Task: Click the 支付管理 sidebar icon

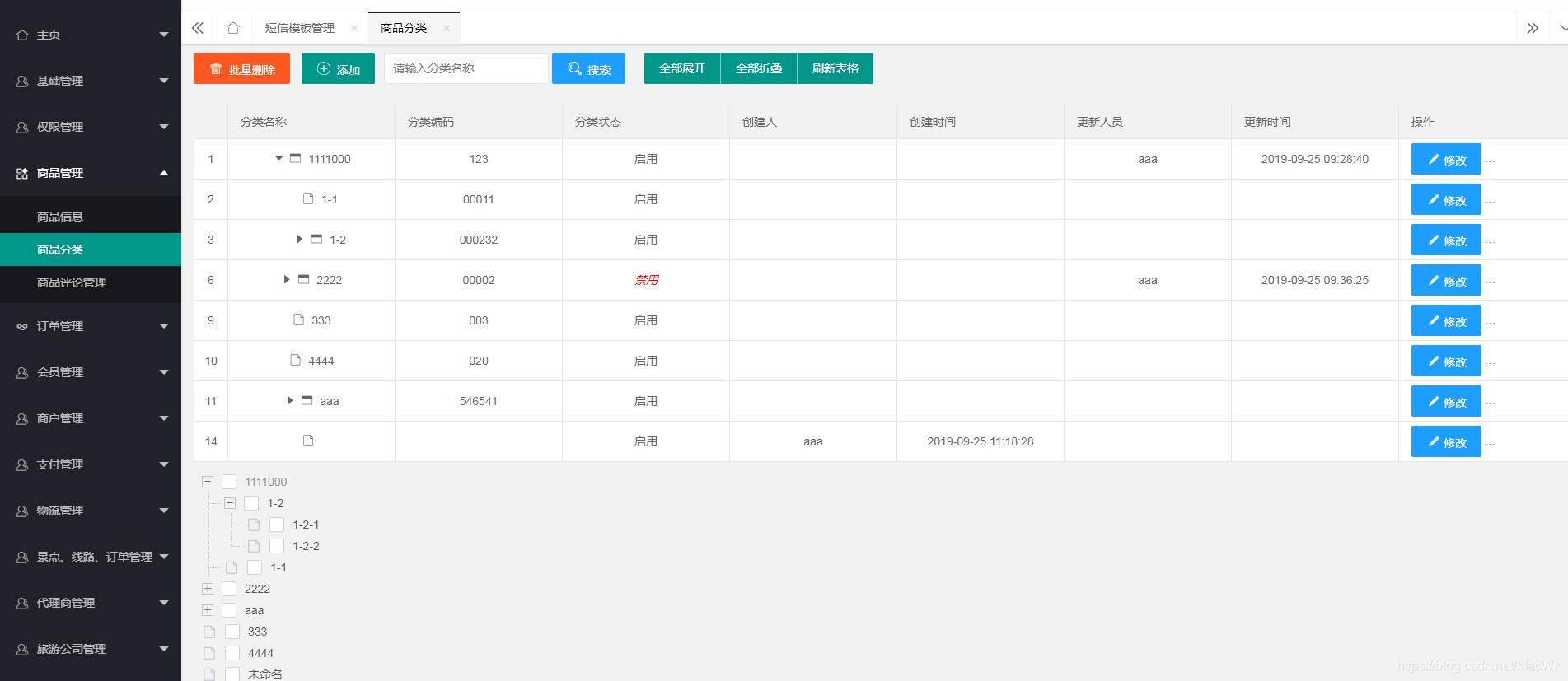Action: [22, 464]
